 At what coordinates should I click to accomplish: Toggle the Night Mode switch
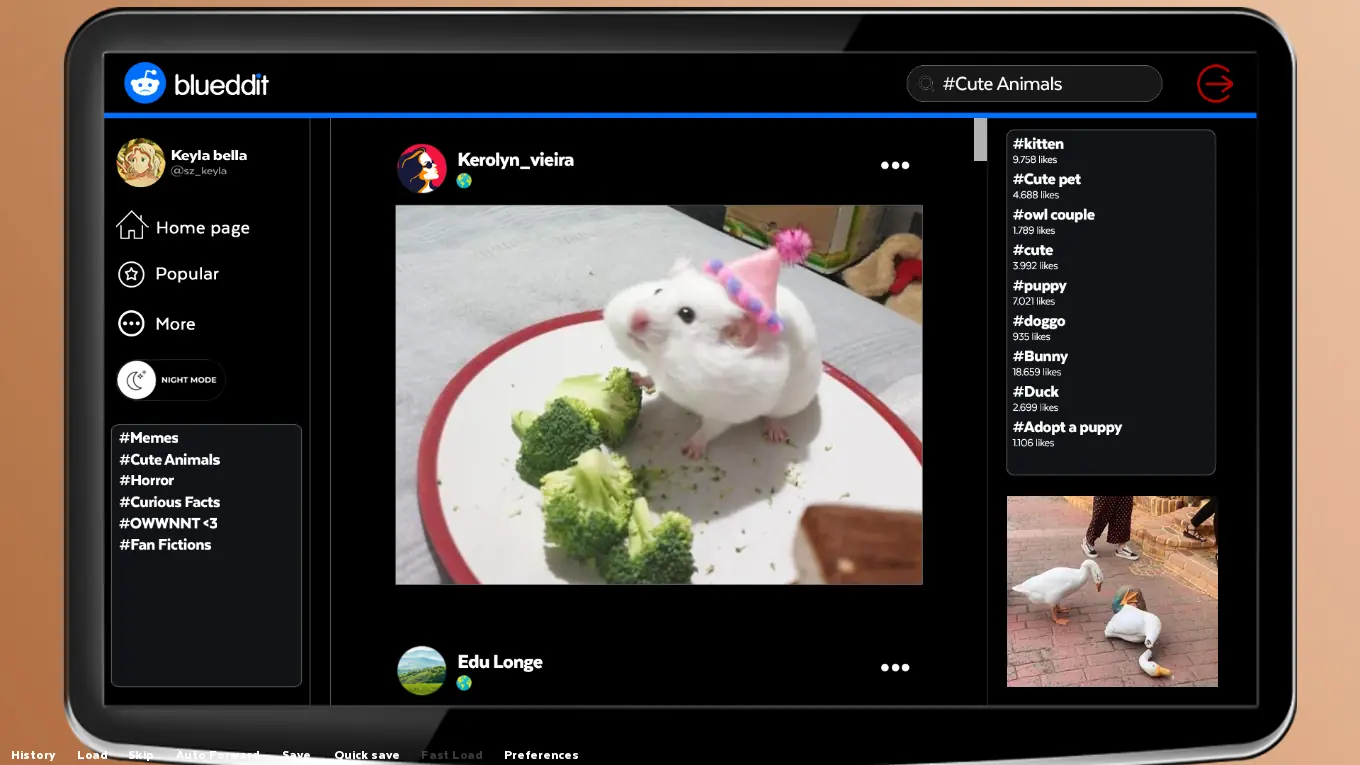[x=170, y=380]
